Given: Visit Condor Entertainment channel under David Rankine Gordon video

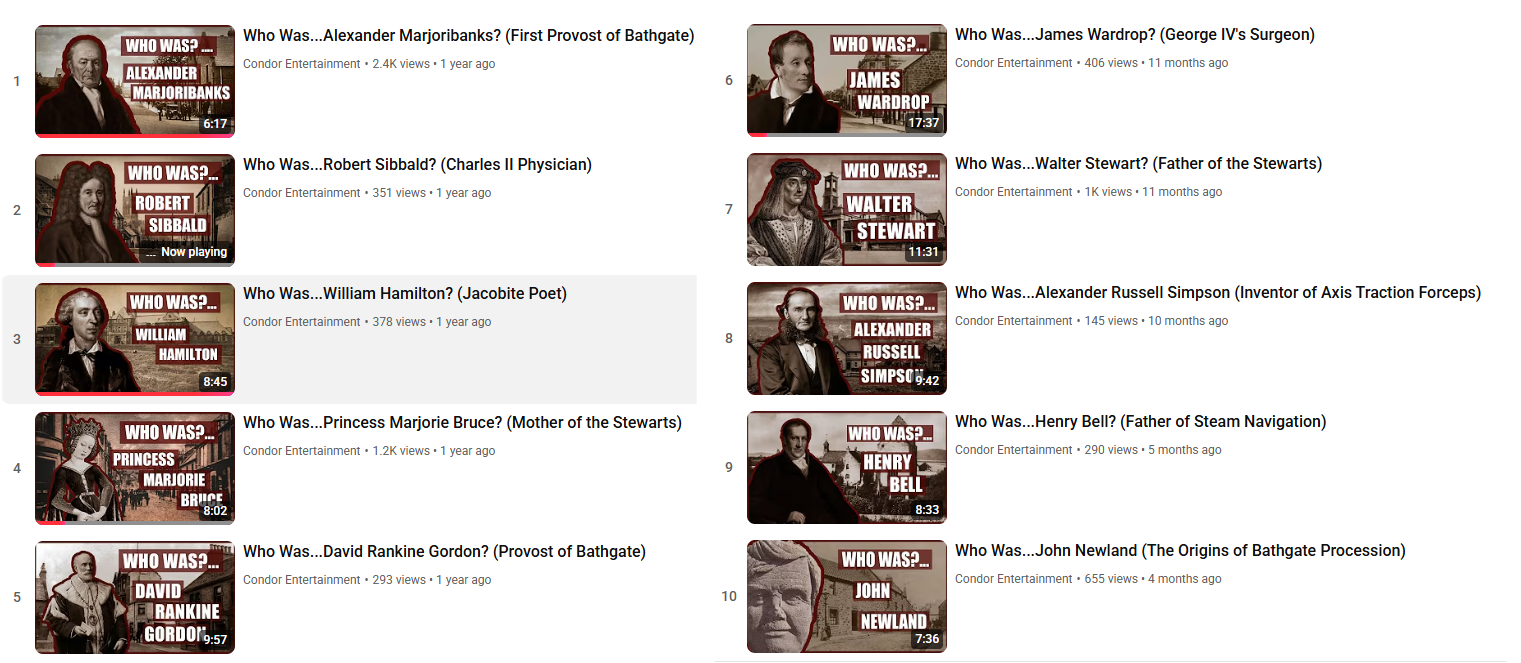Looking at the screenshot, I should coord(301,580).
